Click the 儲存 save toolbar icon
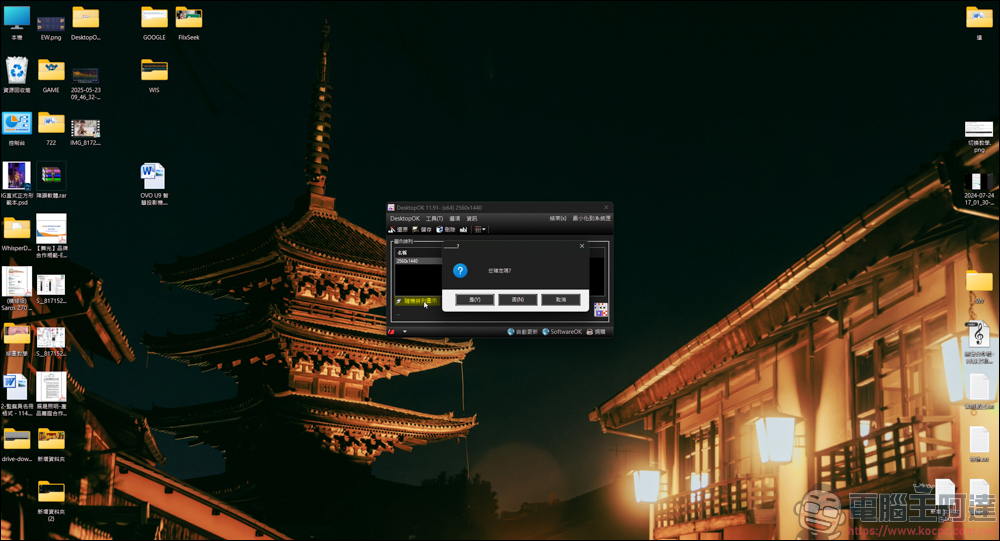The width and height of the screenshot is (1000, 541). [x=422, y=229]
